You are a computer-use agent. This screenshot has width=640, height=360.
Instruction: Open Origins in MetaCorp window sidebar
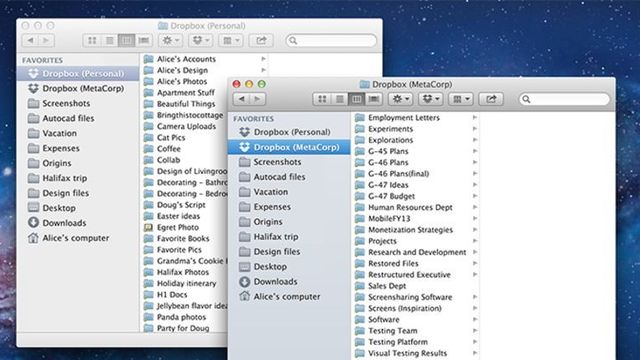tap(289, 222)
